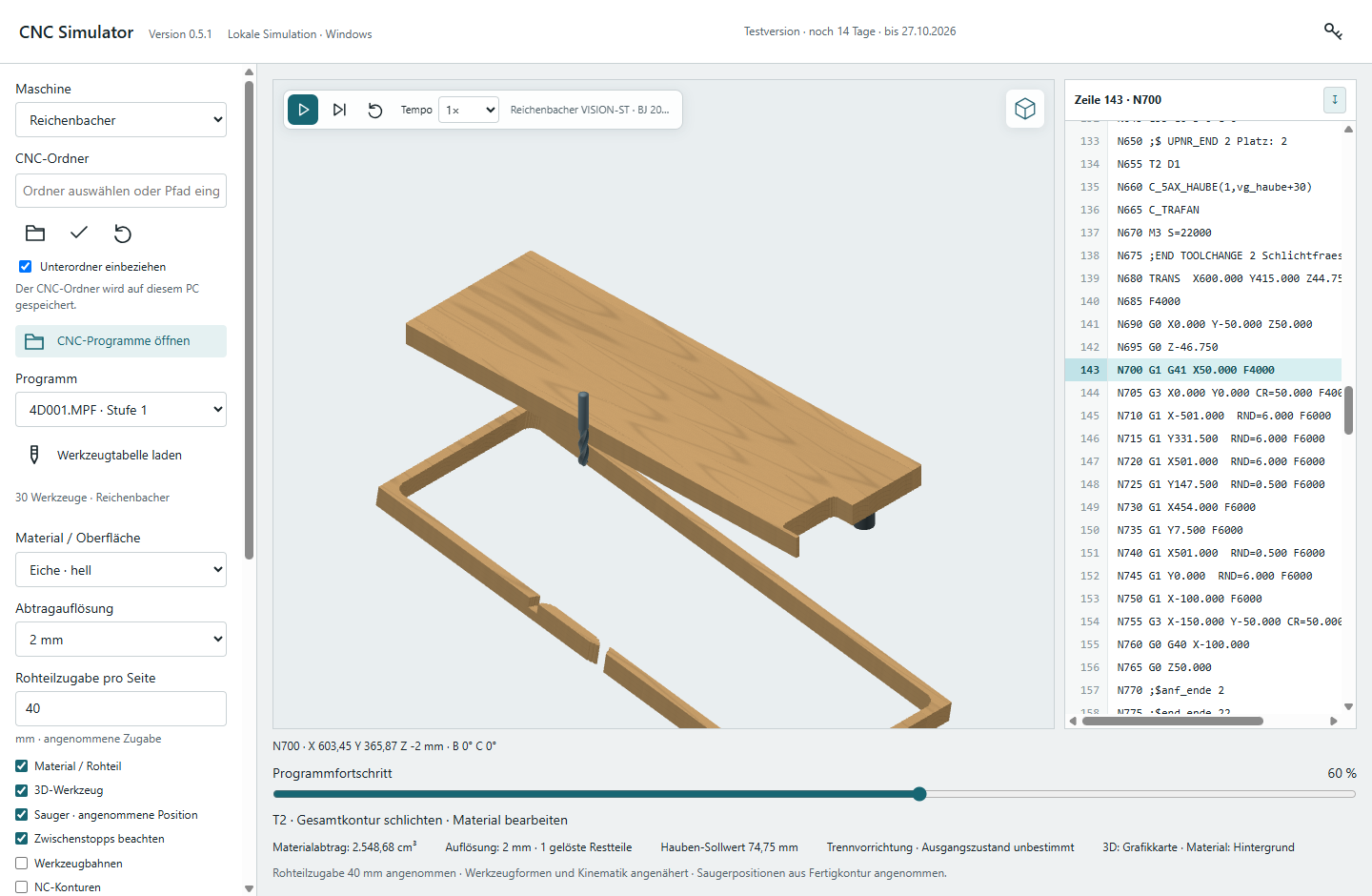1372x896 pixels.
Task: Click the tool icon beside Werkzeugtabelle laden
Action: (34, 455)
